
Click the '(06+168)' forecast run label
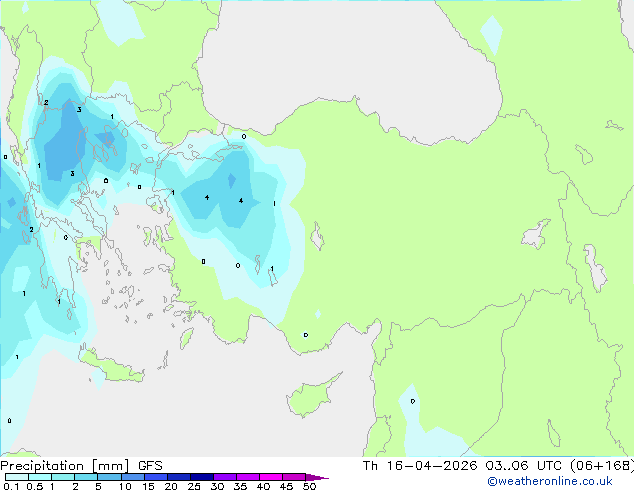click(x=602, y=466)
